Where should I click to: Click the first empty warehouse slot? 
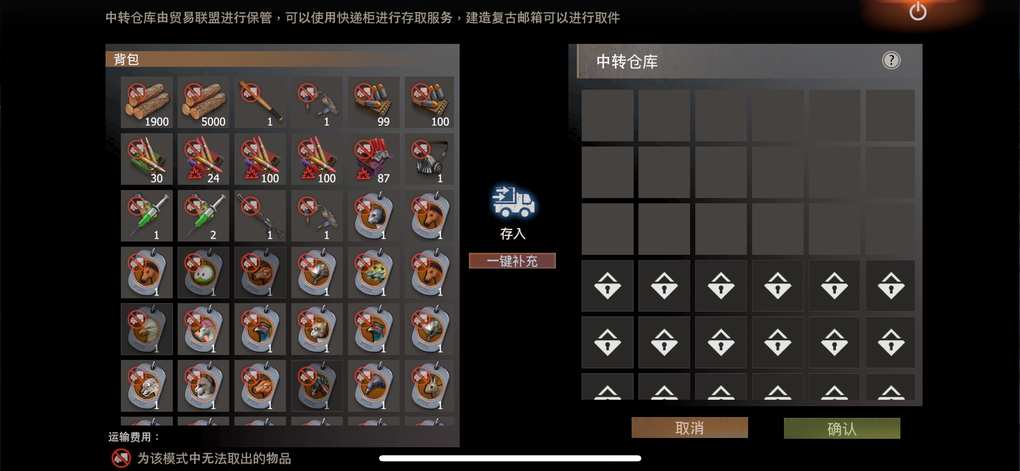[608, 116]
